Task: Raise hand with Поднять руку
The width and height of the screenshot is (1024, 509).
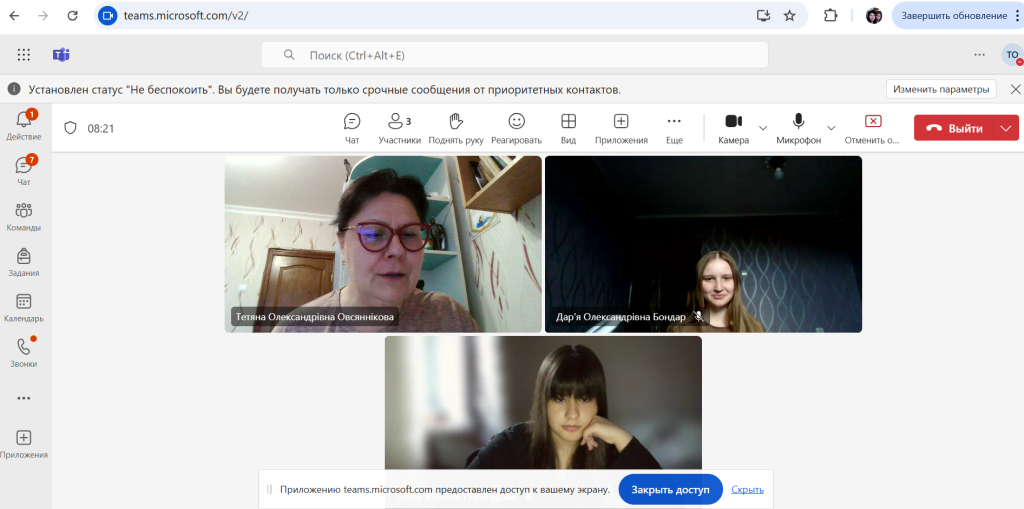Action: pyautogui.click(x=458, y=128)
